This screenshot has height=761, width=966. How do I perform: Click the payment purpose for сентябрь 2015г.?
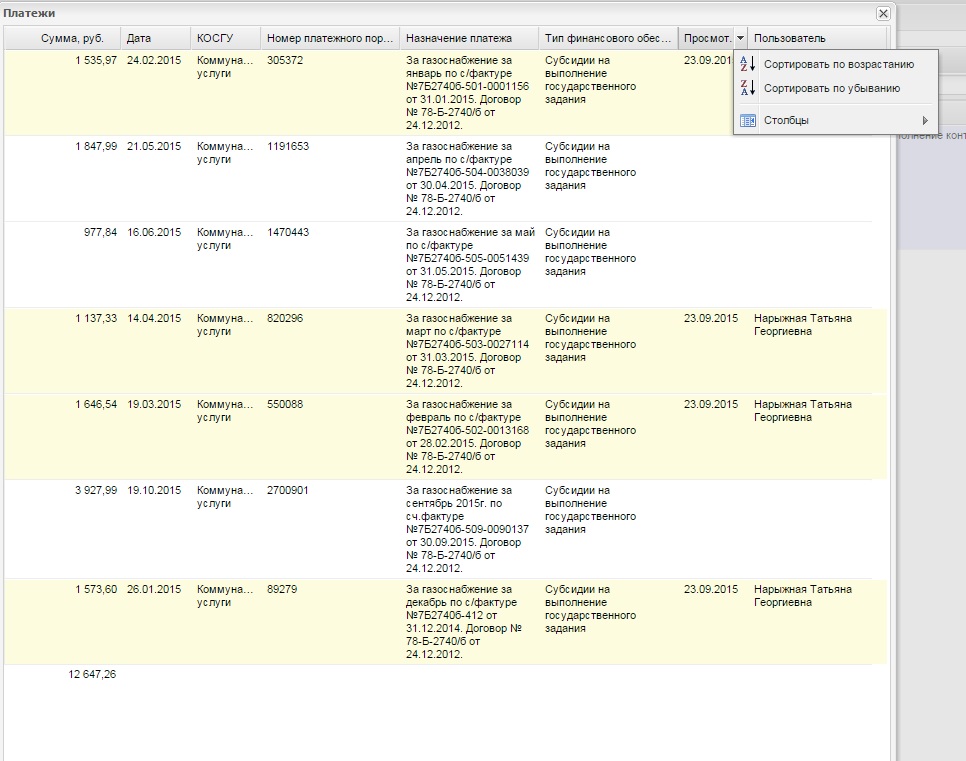point(468,529)
